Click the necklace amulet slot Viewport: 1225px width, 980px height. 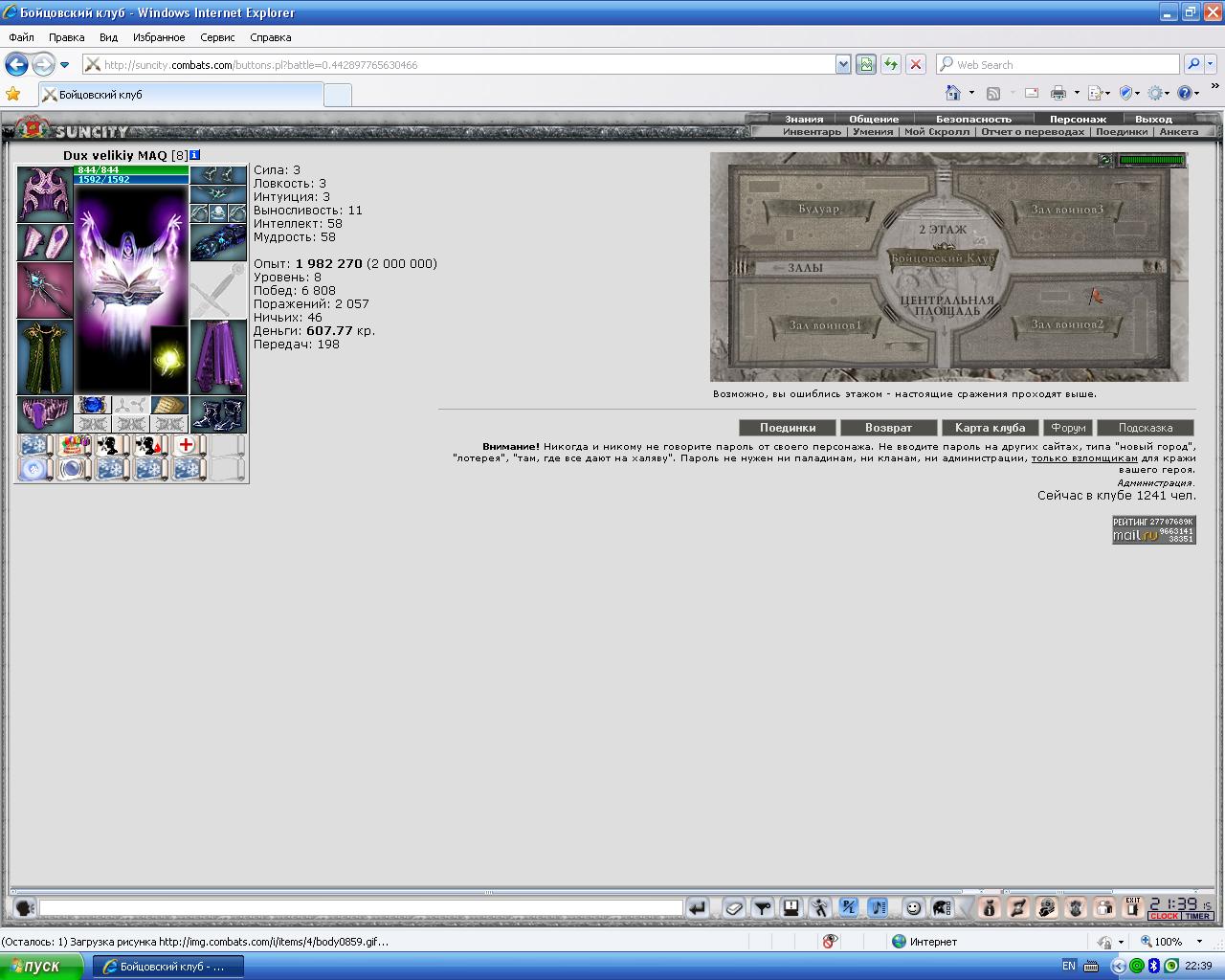(x=218, y=194)
